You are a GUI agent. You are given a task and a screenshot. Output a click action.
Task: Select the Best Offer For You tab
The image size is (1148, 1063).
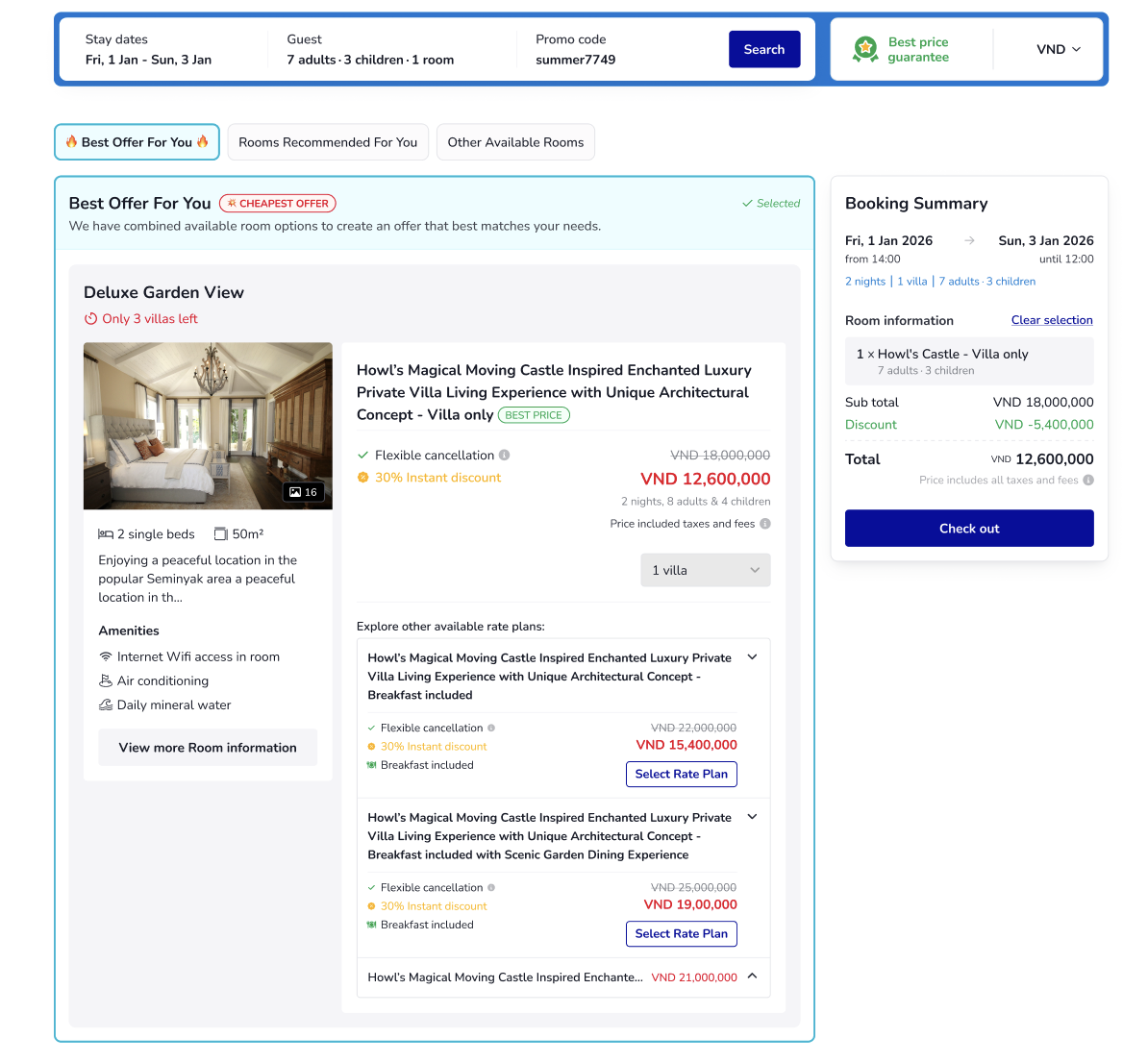point(137,142)
